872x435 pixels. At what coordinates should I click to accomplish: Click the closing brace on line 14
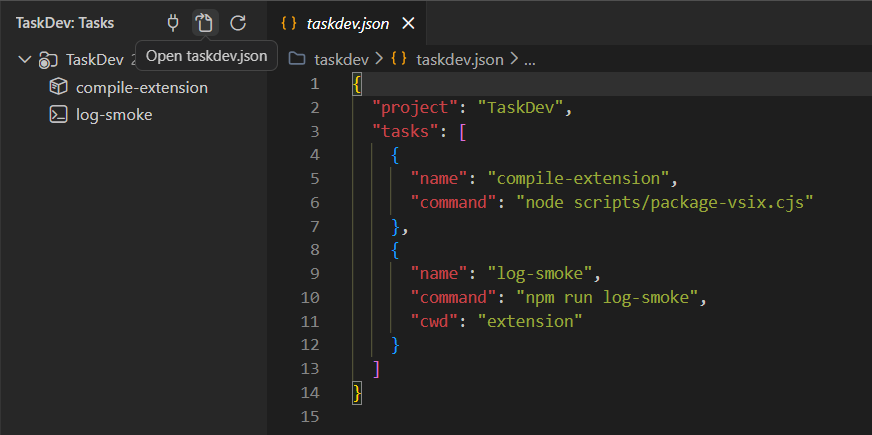(358, 393)
